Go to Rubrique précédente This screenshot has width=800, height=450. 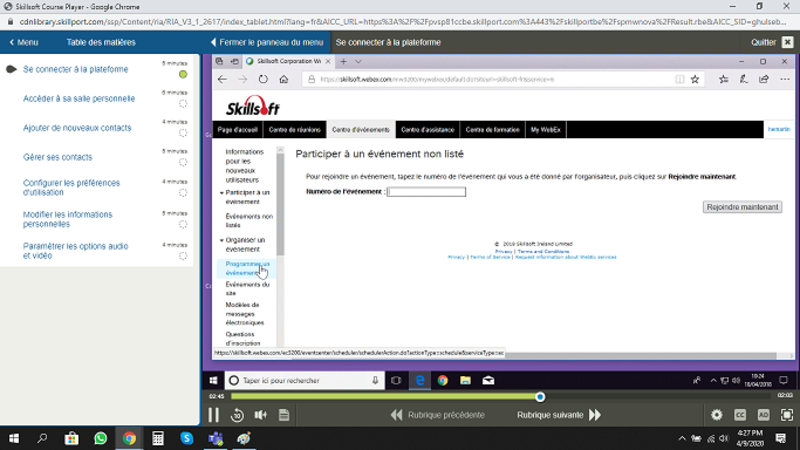tap(438, 415)
